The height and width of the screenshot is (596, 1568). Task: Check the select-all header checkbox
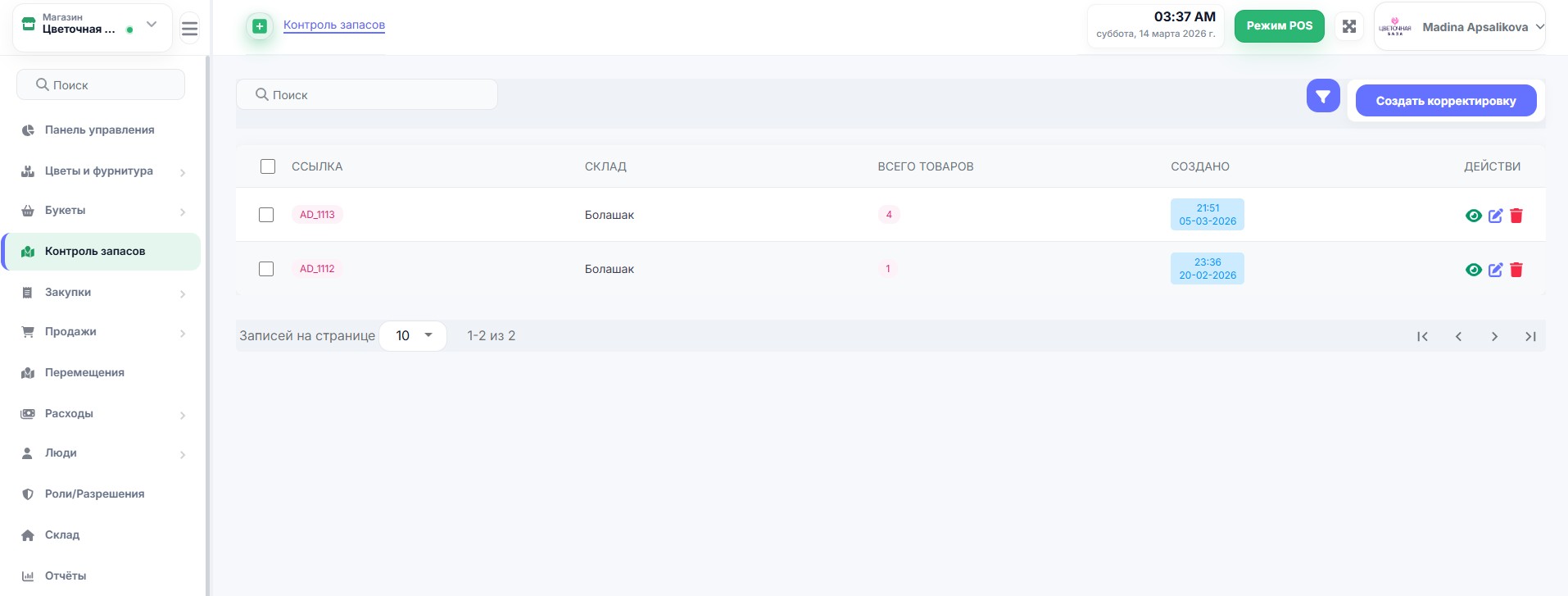(x=268, y=166)
